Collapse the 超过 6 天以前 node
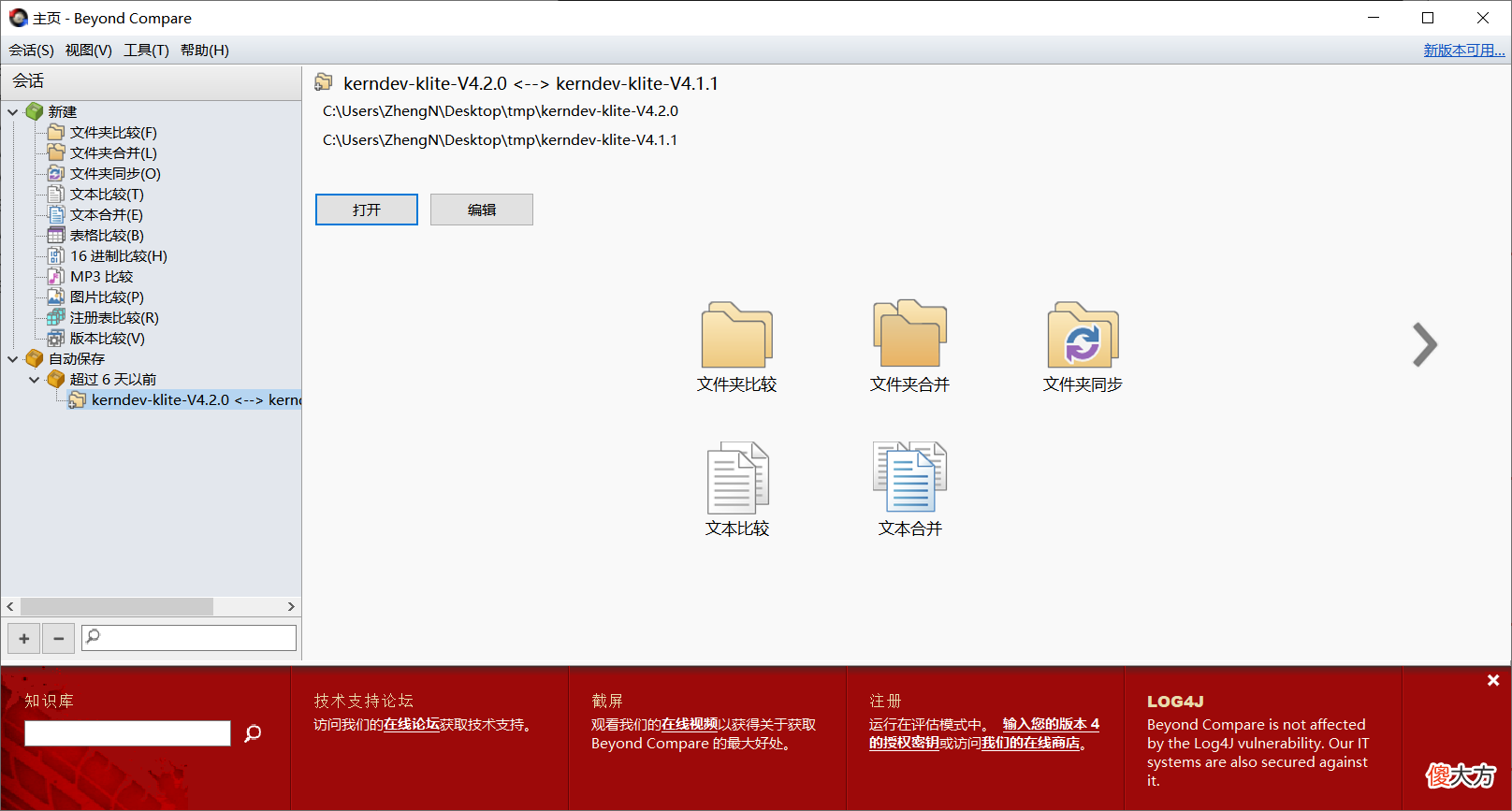Viewport: 1512px width, 811px height. [34, 380]
